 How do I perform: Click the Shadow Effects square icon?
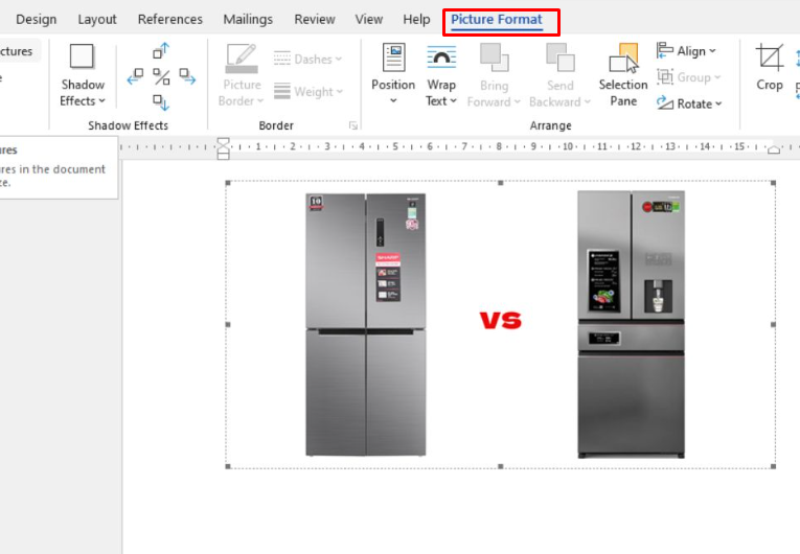click(x=82, y=56)
